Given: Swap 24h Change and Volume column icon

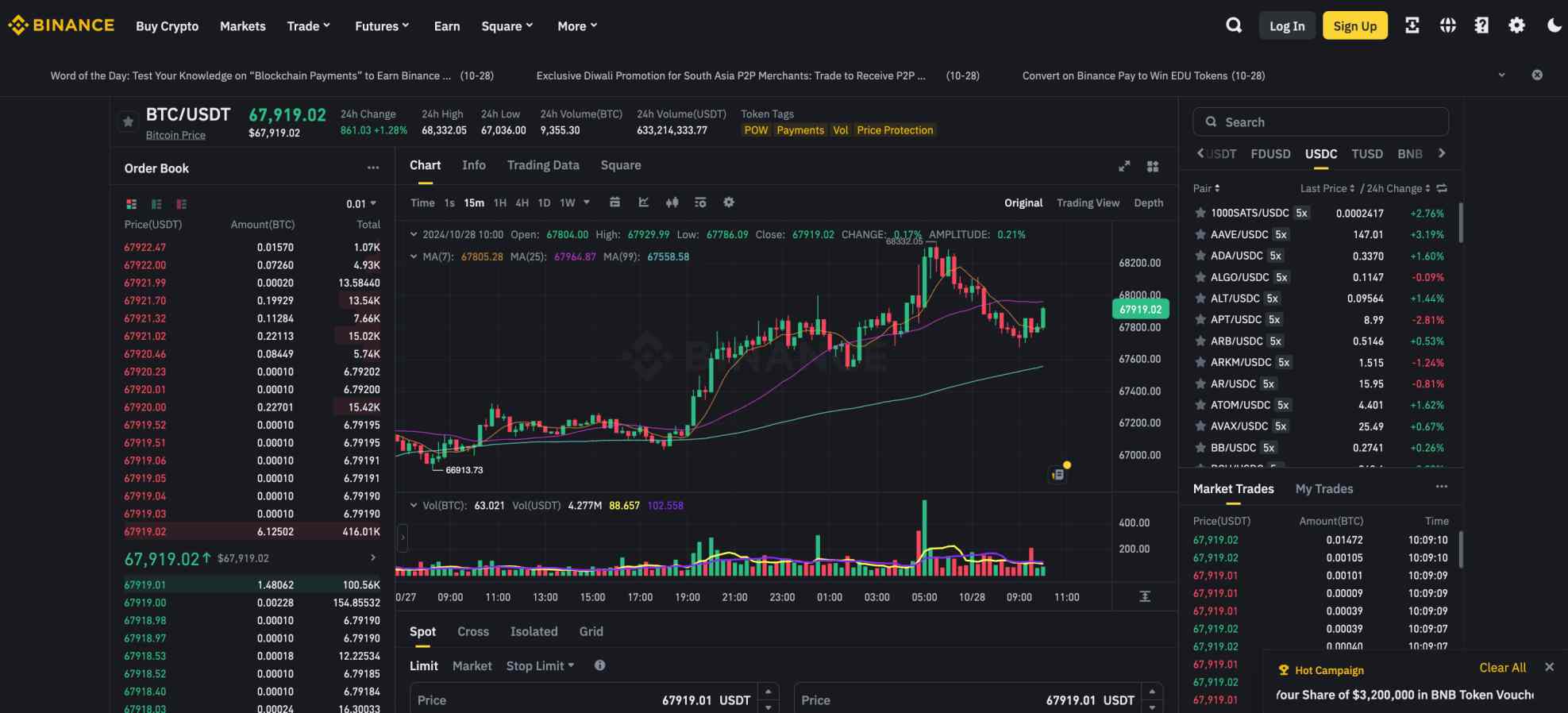Looking at the screenshot, I should tap(1442, 188).
